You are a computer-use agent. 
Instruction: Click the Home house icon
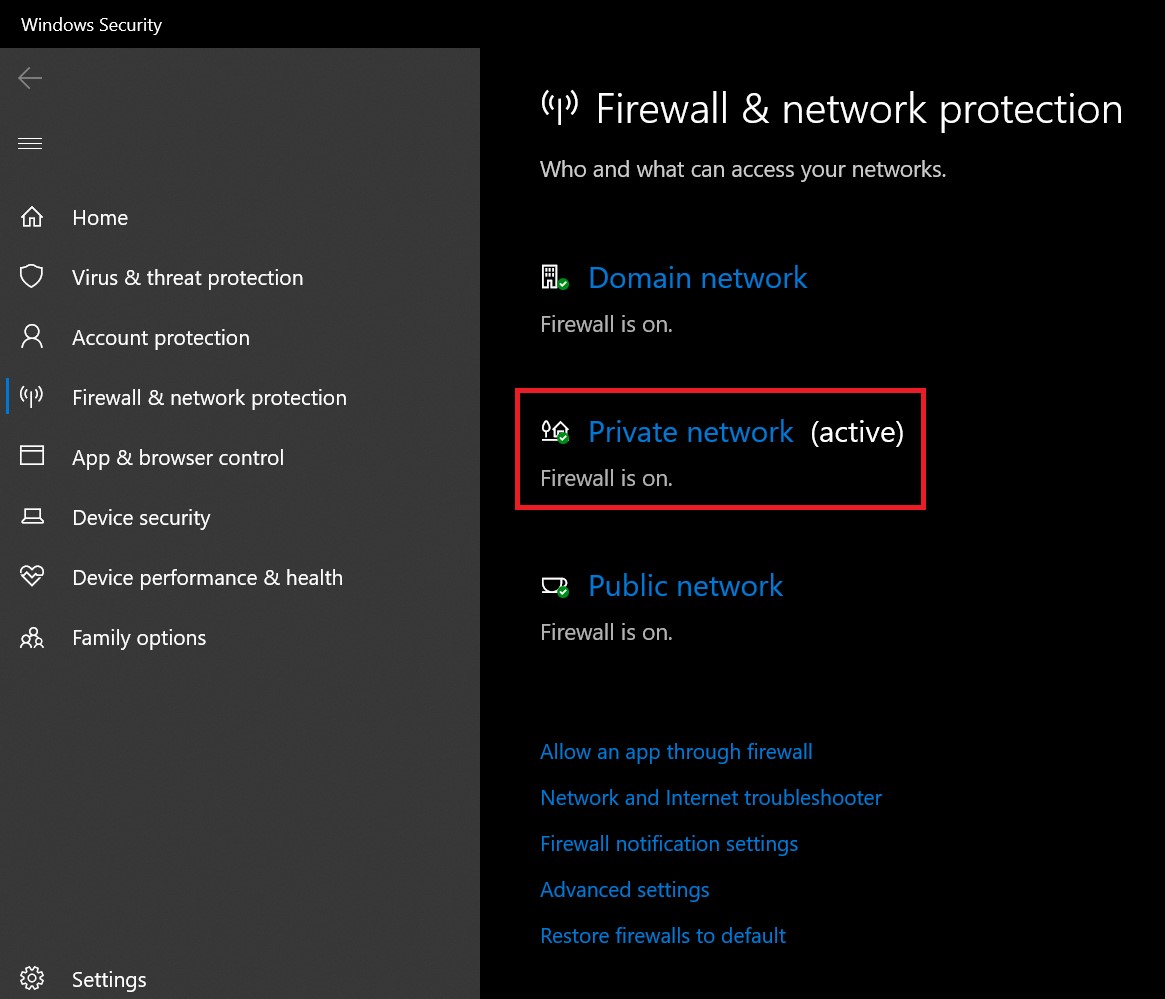pos(32,217)
